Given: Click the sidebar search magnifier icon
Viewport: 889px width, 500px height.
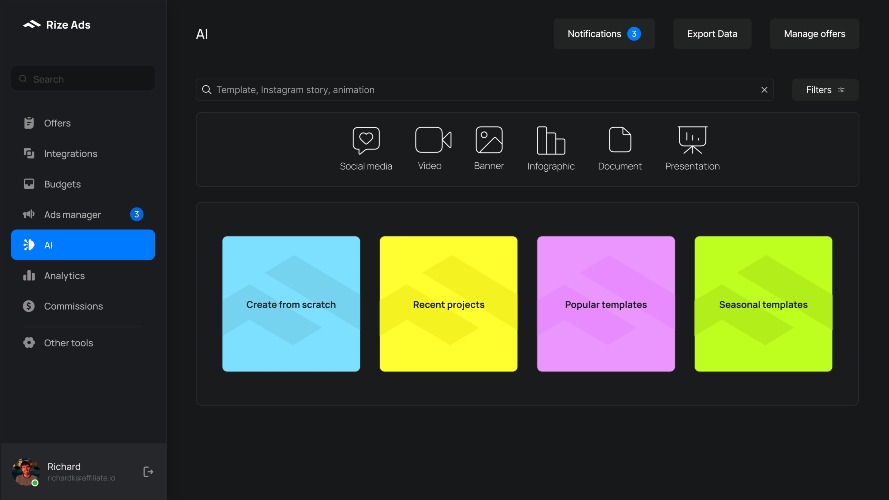Looking at the screenshot, I should click(x=23, y=79).
